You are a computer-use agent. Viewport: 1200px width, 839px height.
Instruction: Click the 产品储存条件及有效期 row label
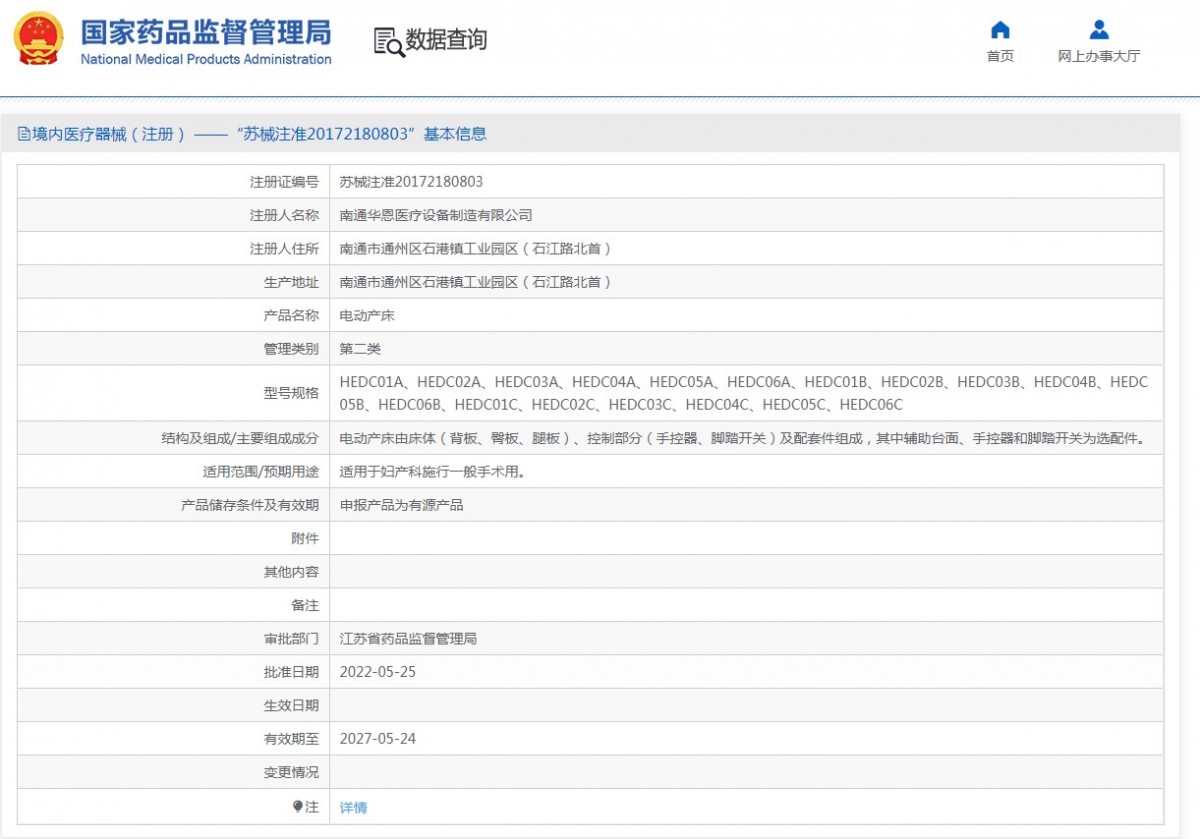click(250, 505)
